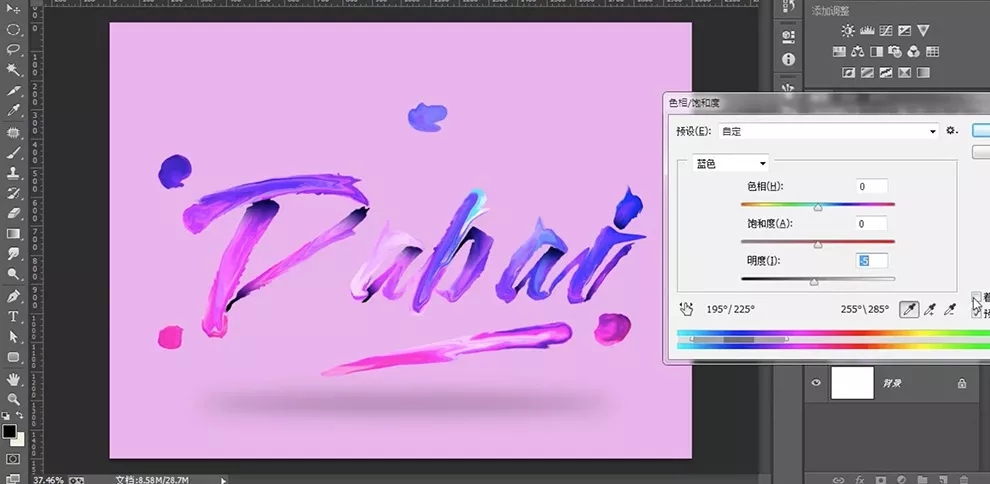Add a Levels adjustment
The image size is (990, 484).
pyautogui.click(x=866, y=30)
